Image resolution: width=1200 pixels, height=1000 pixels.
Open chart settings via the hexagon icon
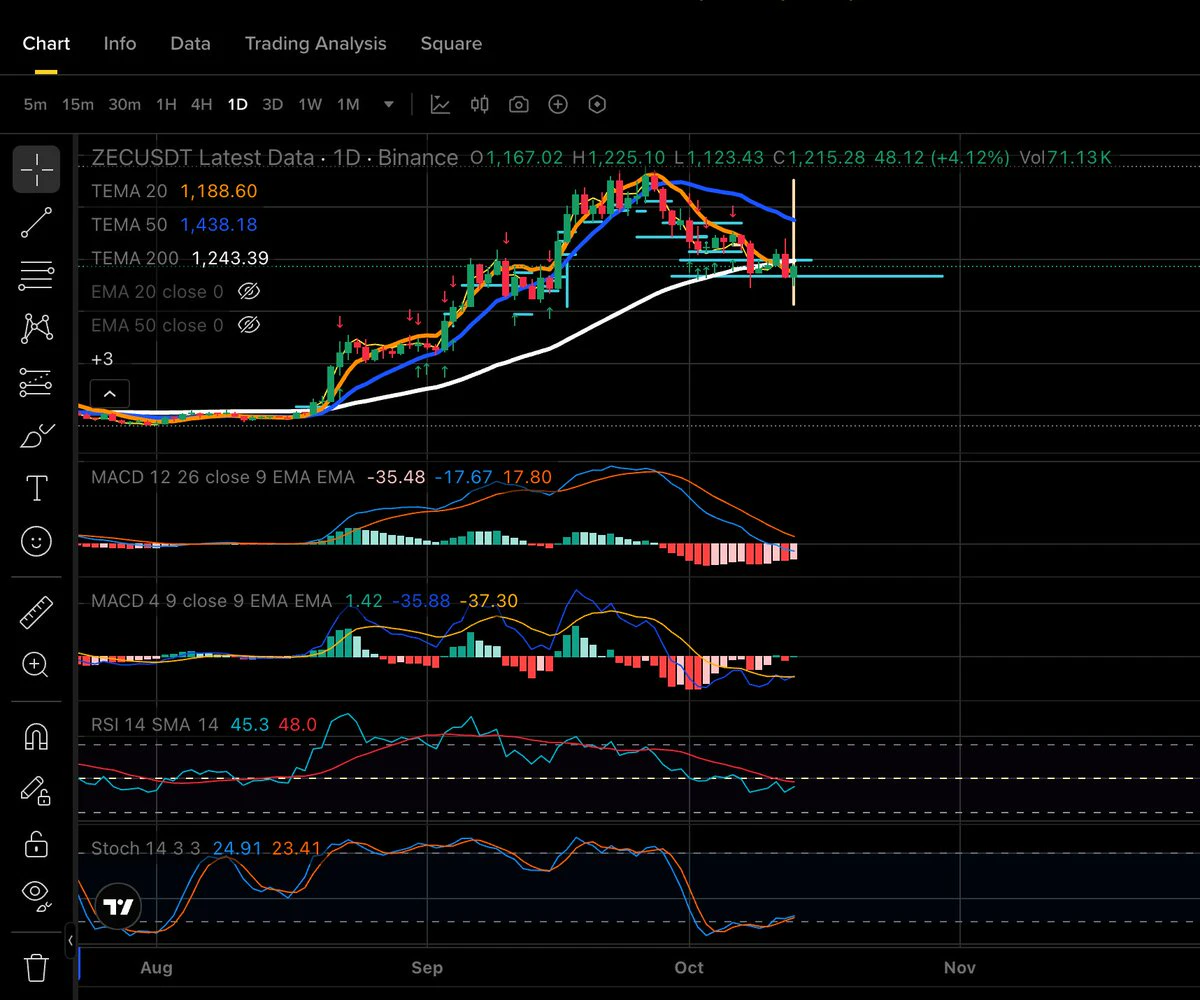(x=597, y=104)
